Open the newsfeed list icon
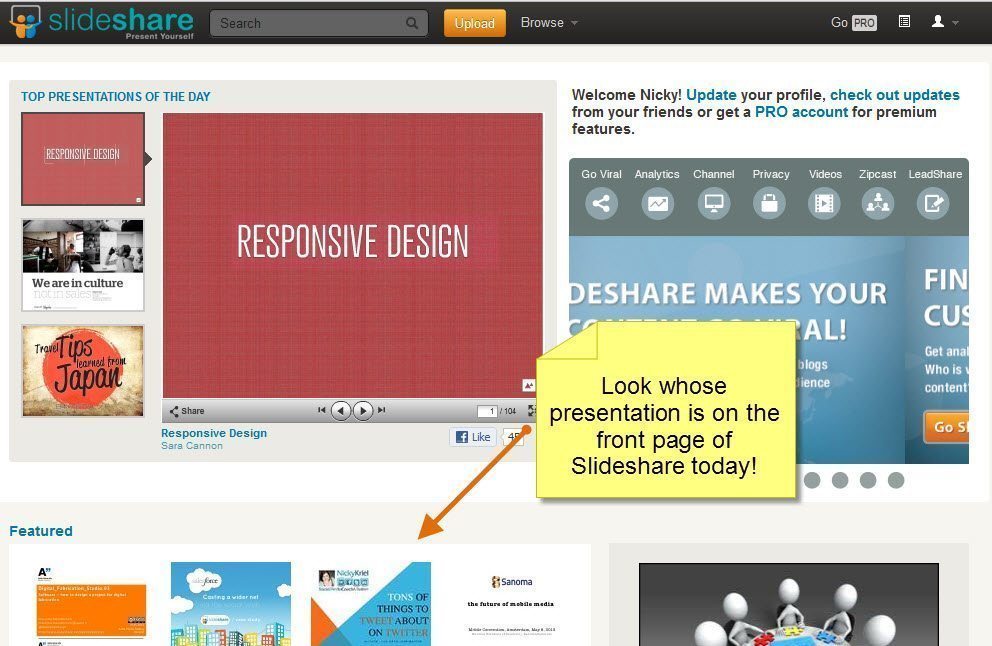This screenshot has width=992, height=646. [905, 22]
